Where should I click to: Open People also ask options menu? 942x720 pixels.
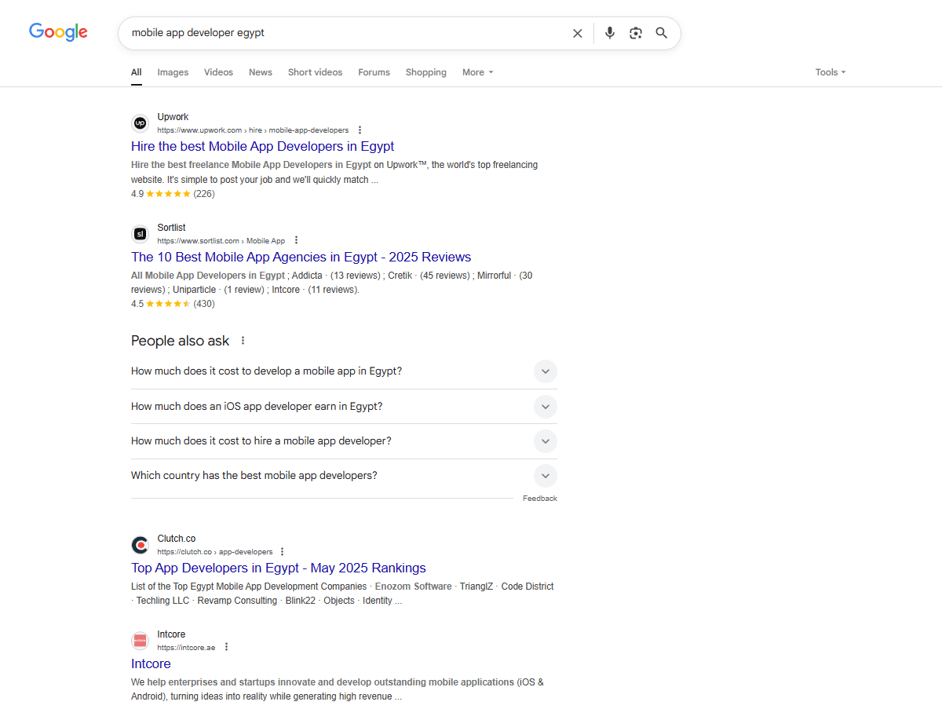point(243,341)
